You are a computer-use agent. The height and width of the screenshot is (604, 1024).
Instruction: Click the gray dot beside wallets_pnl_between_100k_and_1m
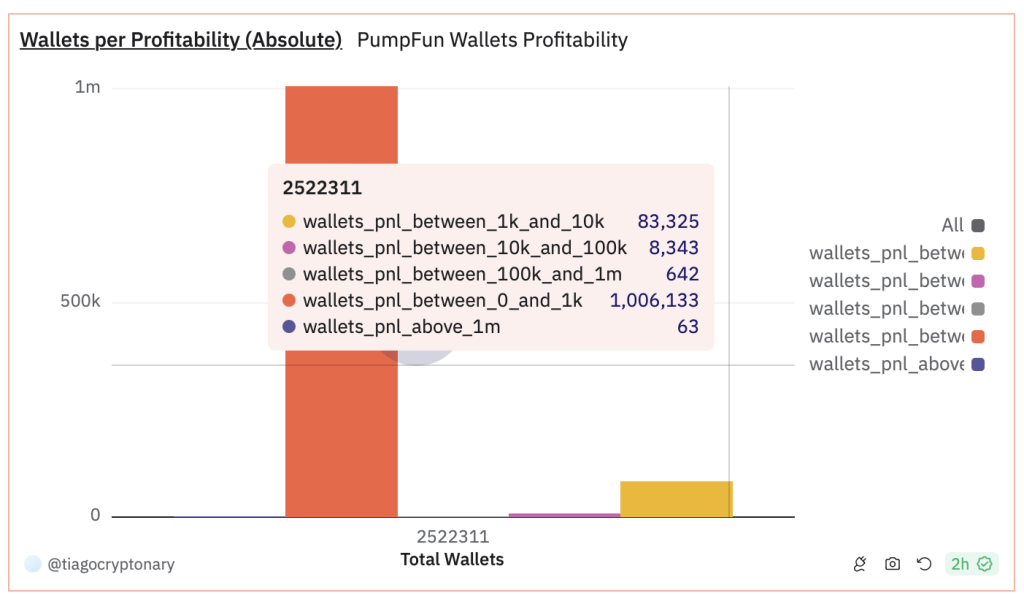(x=289, y=274)
